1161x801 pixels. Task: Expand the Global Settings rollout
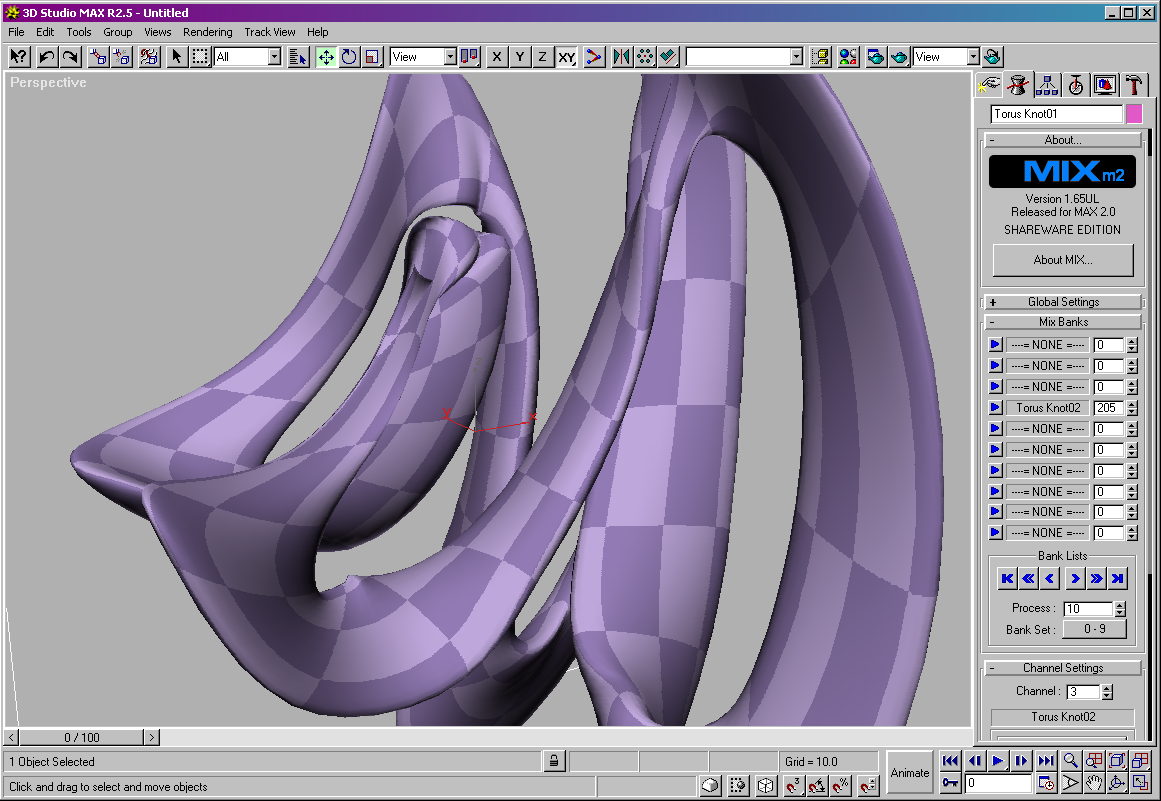coord(1063,302)
